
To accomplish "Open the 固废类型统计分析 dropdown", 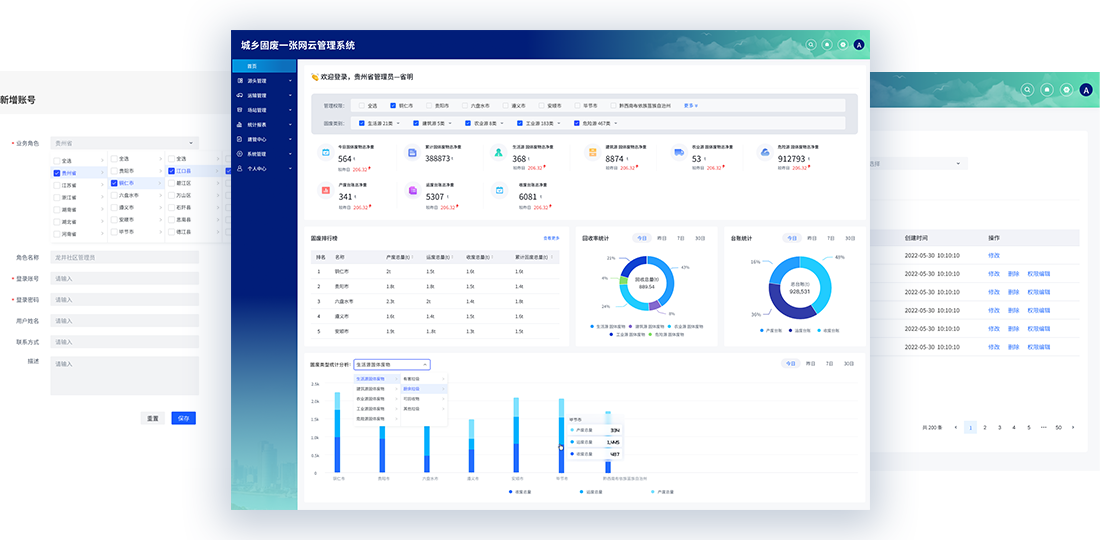I will point(391,364).
